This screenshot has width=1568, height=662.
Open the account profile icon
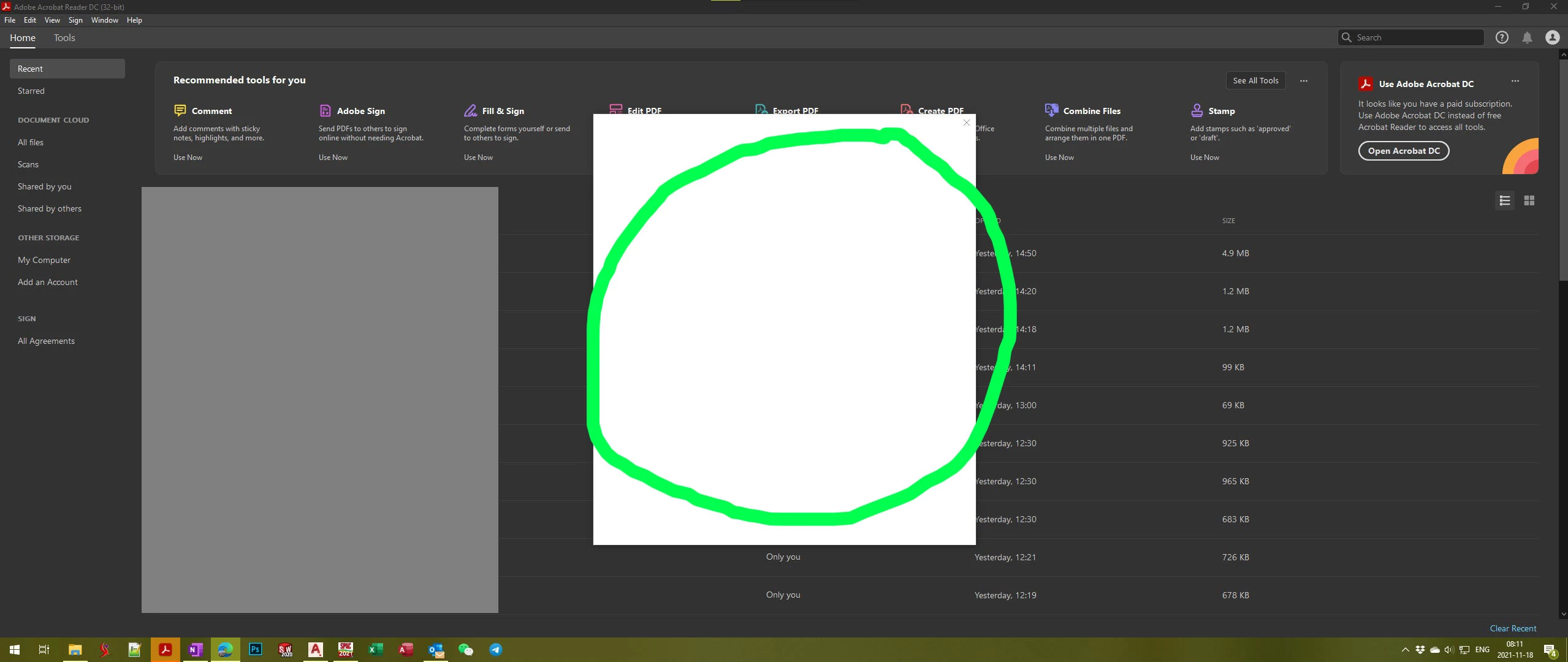point(1552,37)
